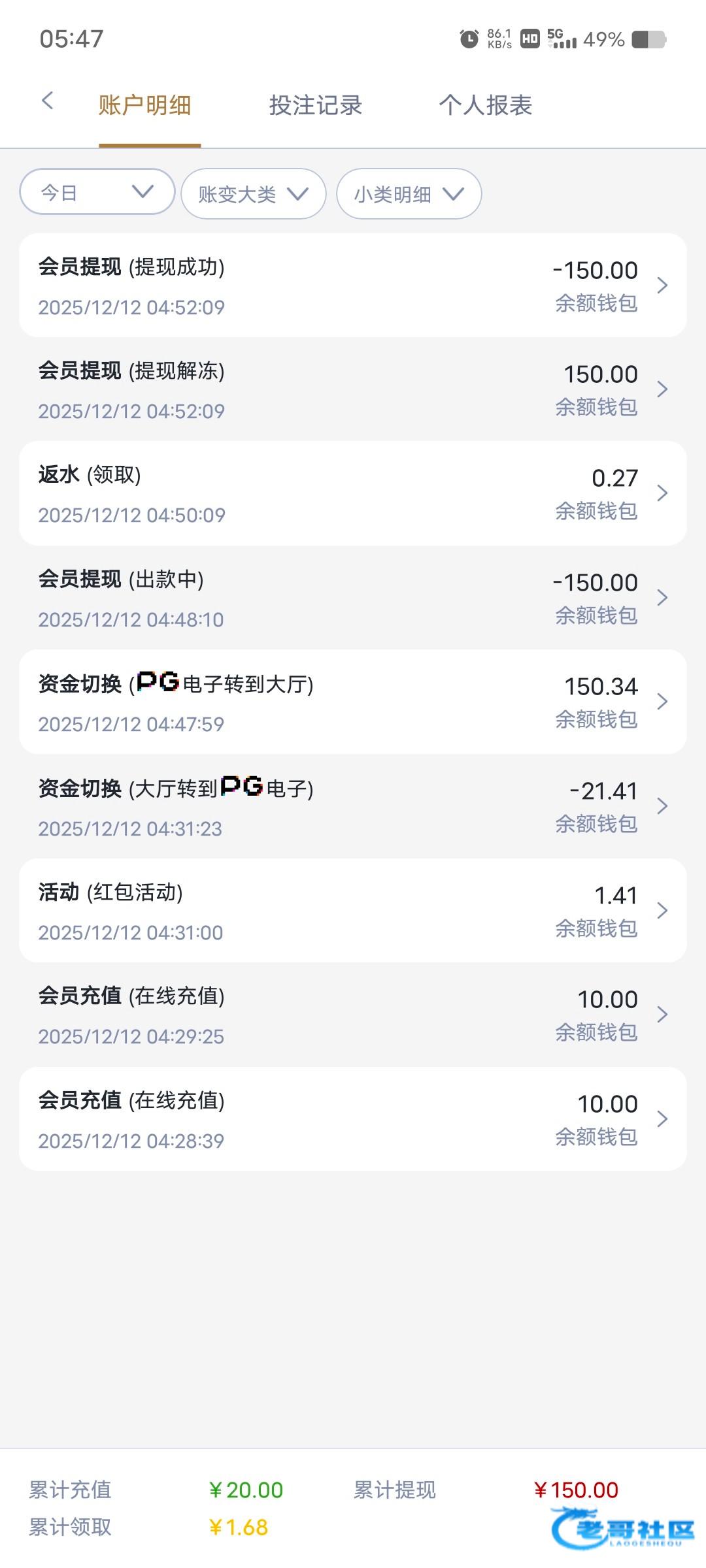Tap the 累计提现 ¥150.00 total
This screenshot has height=1568, width=706.
click(x=576, y=1490)
